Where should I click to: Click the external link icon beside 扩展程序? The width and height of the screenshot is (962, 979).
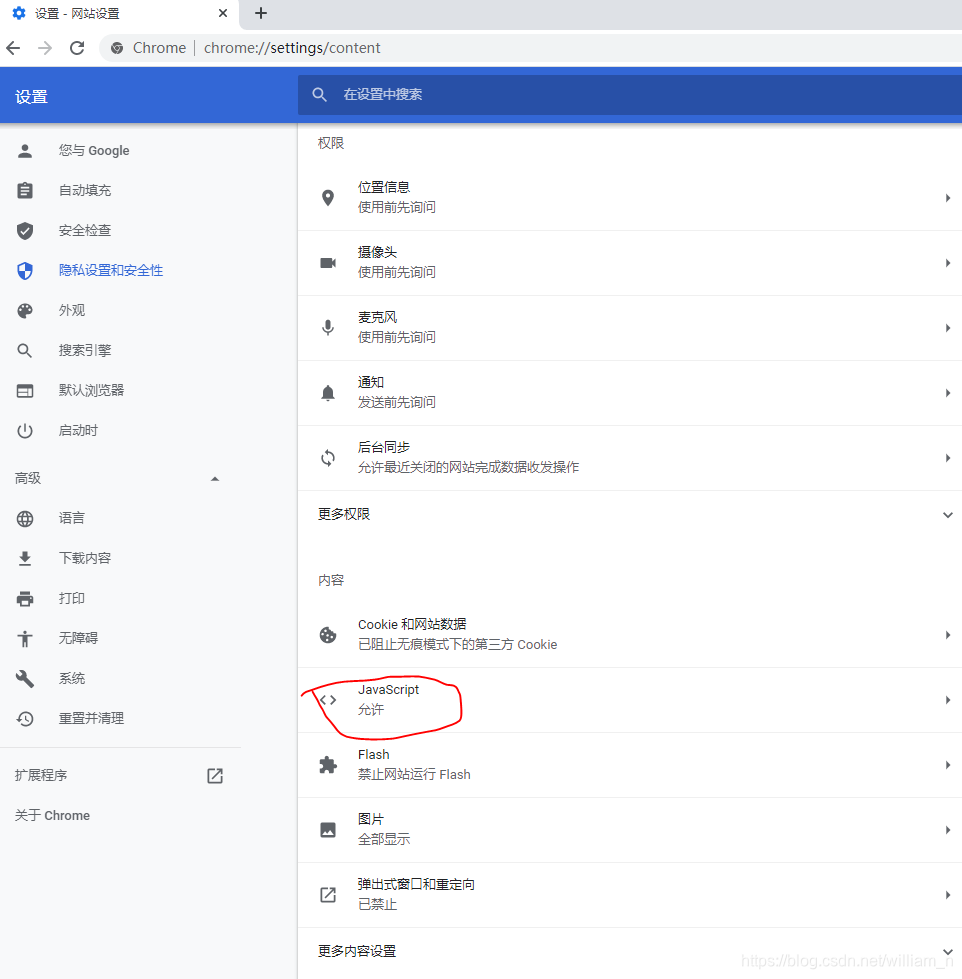point(215,775)
